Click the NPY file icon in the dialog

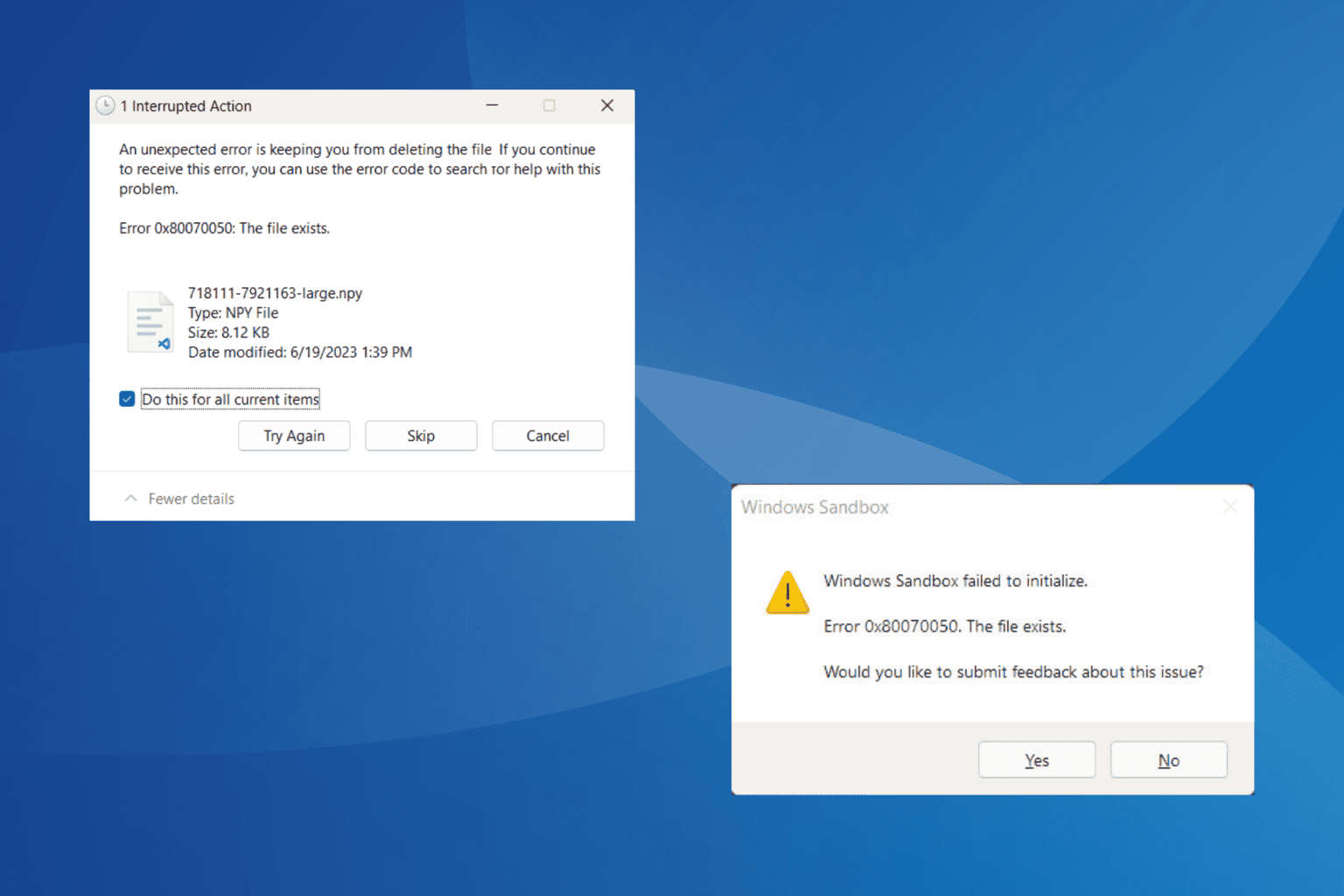coord(150,322)
